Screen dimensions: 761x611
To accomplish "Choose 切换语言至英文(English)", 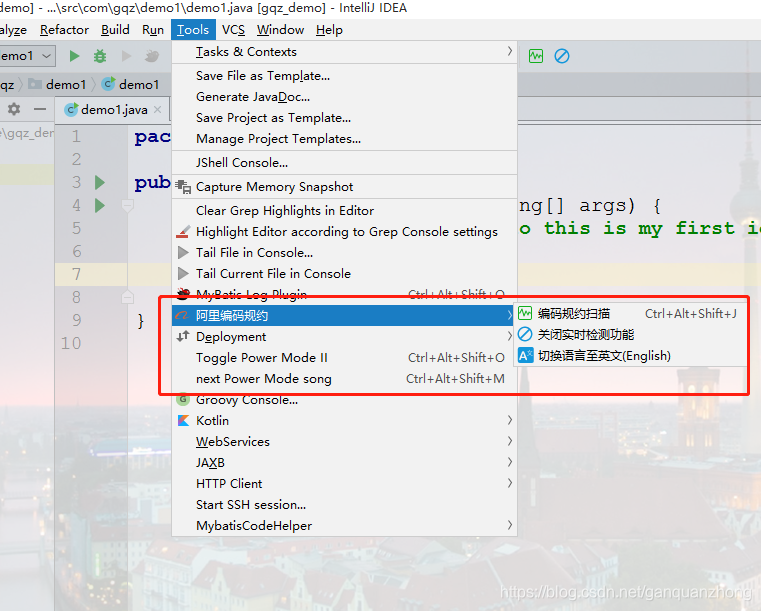I will [629, 356].
